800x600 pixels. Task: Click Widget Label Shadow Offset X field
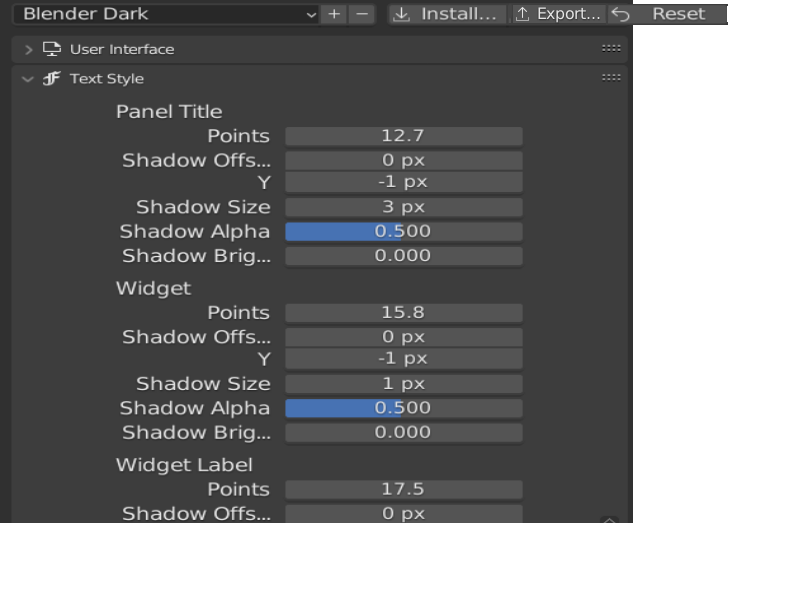point(404,513)
